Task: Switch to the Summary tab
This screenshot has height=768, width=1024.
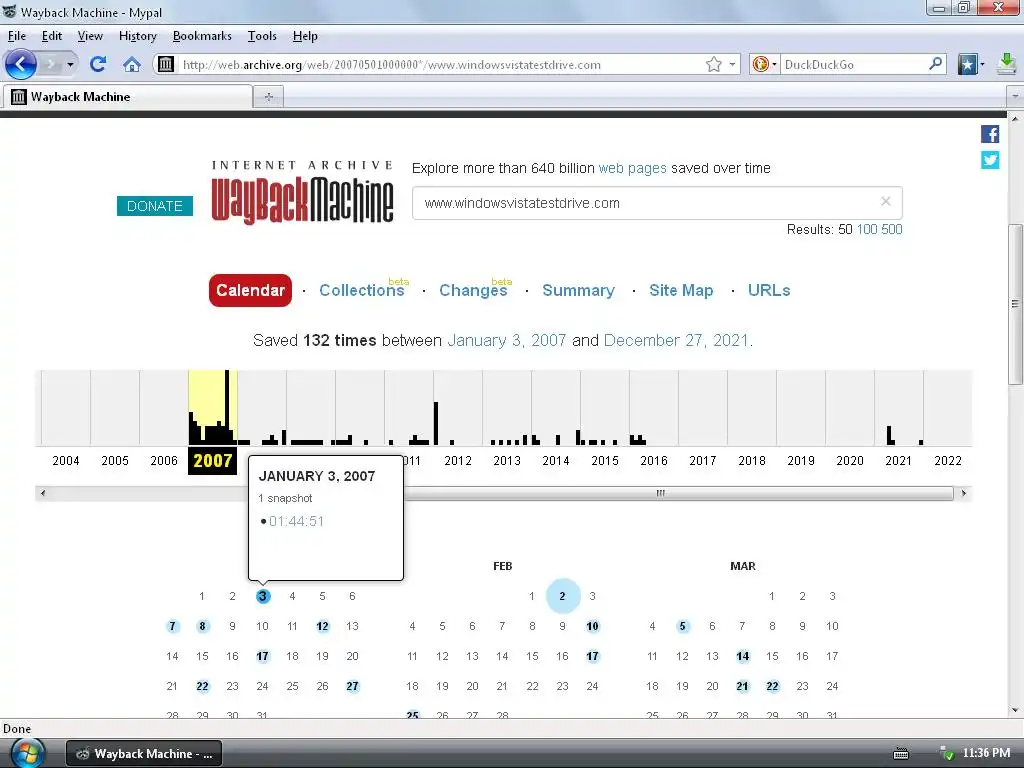Action: [x=579, y=290]
